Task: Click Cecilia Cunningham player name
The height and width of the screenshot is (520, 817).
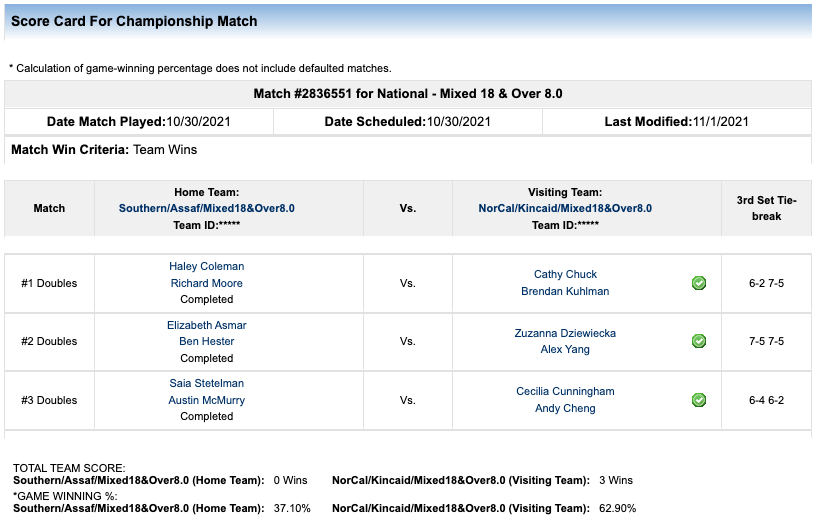Action: click(x=565, y=391)
